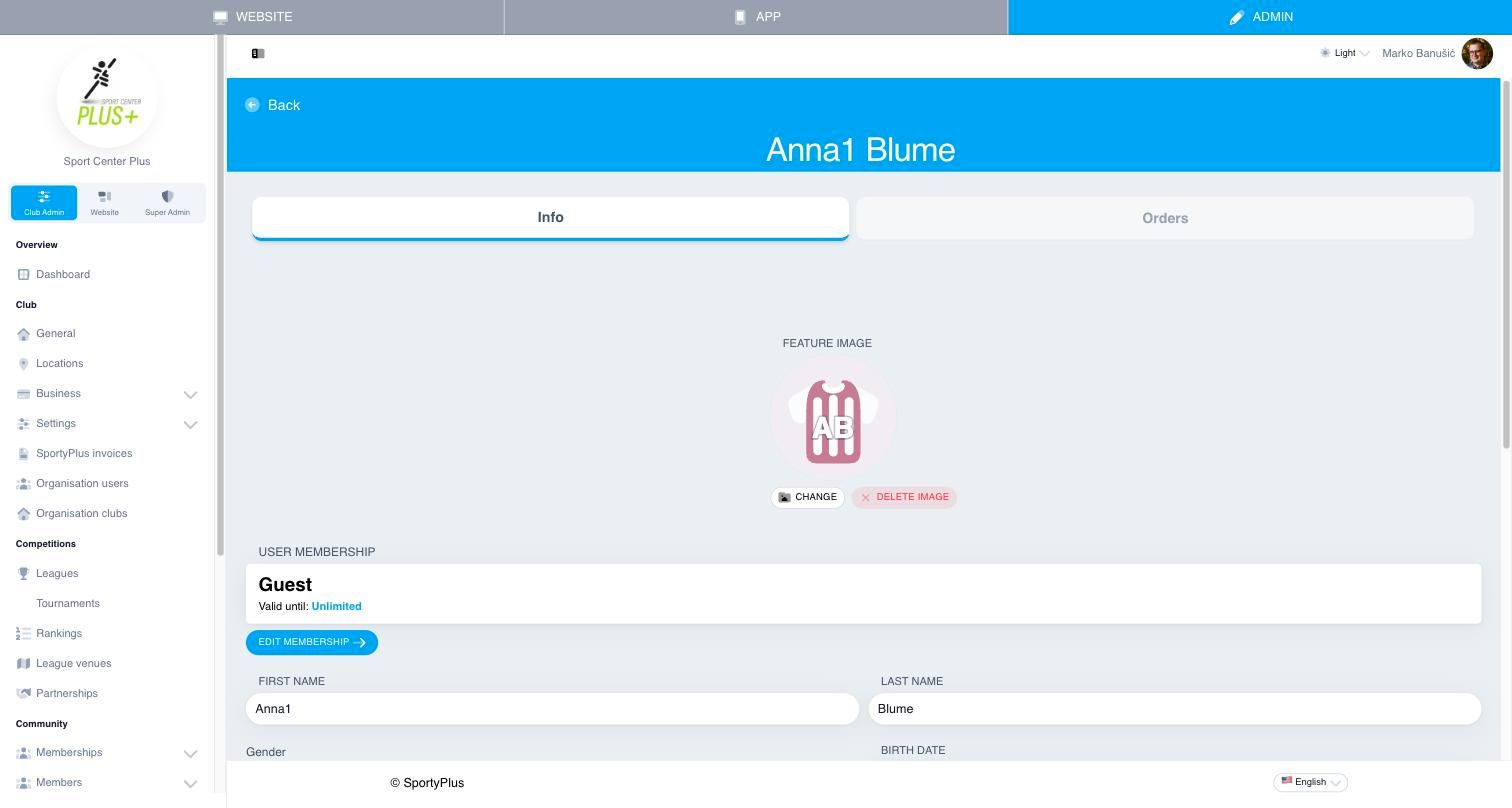Open the English language selector
1512x808 pixels.
1310,782
